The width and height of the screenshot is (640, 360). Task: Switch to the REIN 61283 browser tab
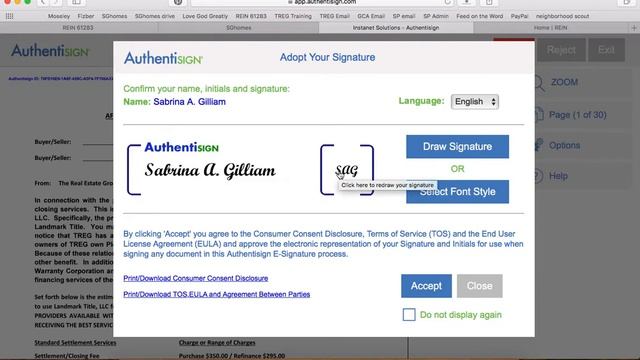point(78,28)
